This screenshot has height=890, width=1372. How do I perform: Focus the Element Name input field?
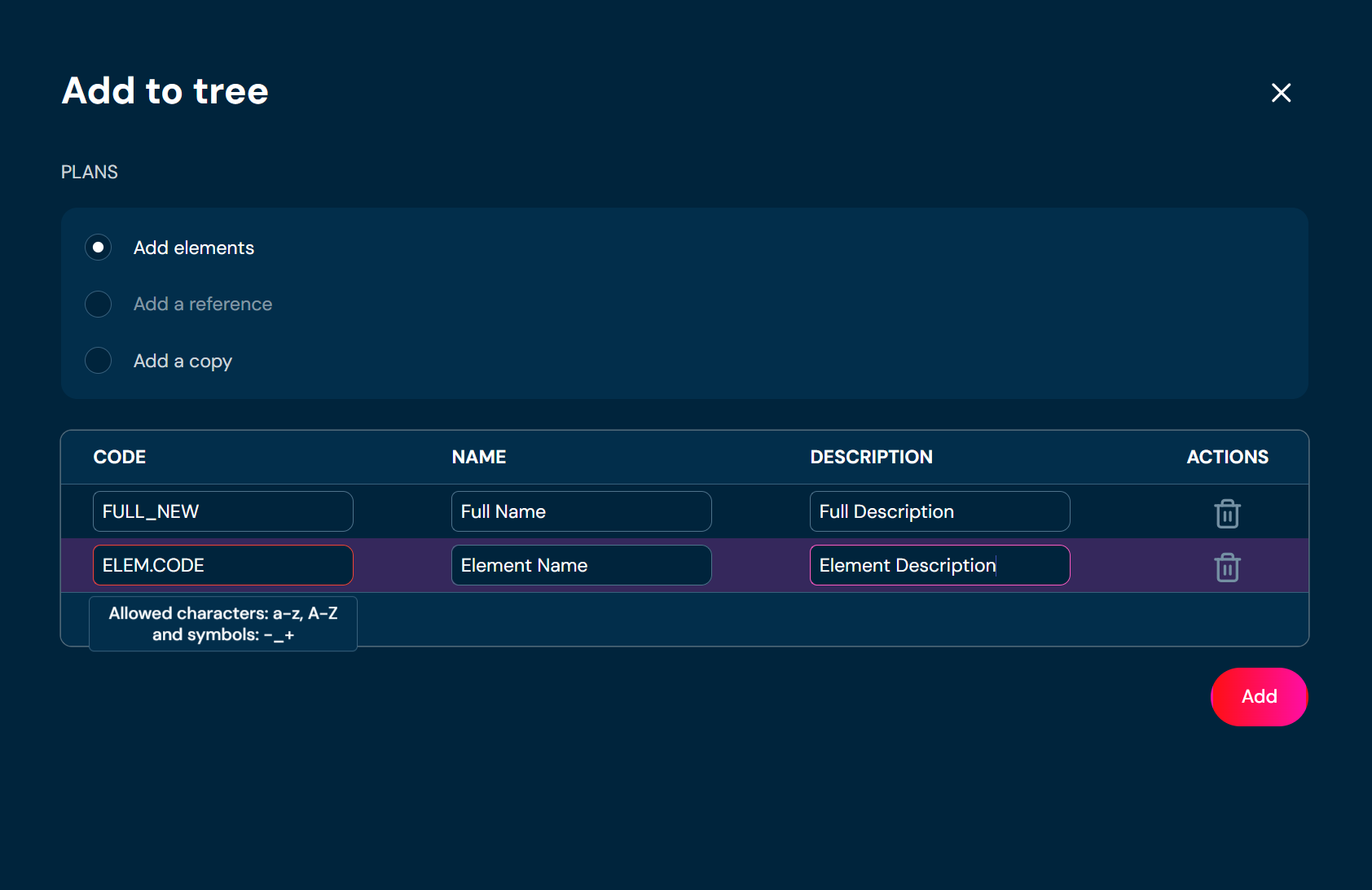581,565
